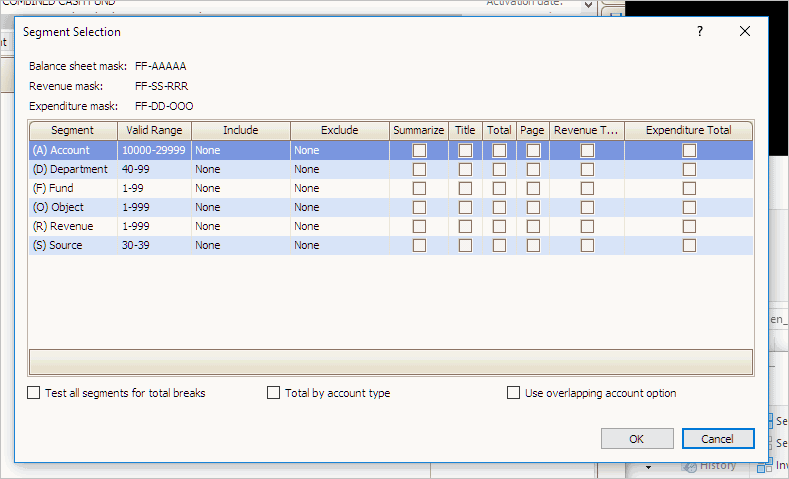Check Expenditure Total for the Object segment
Screen dimensions: 789x479
point(689,207)
